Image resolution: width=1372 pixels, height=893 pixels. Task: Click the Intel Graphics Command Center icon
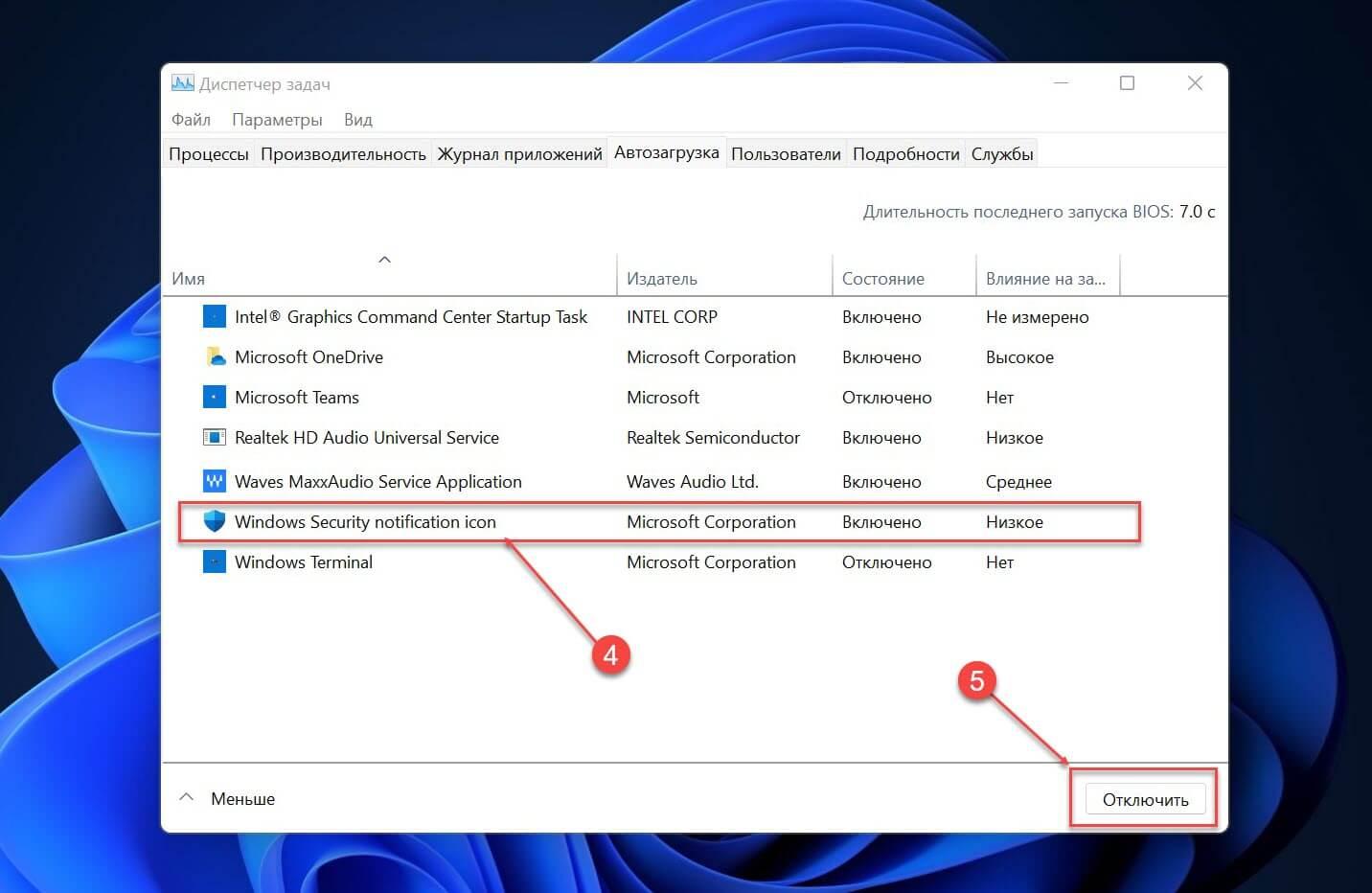point(215,316)
